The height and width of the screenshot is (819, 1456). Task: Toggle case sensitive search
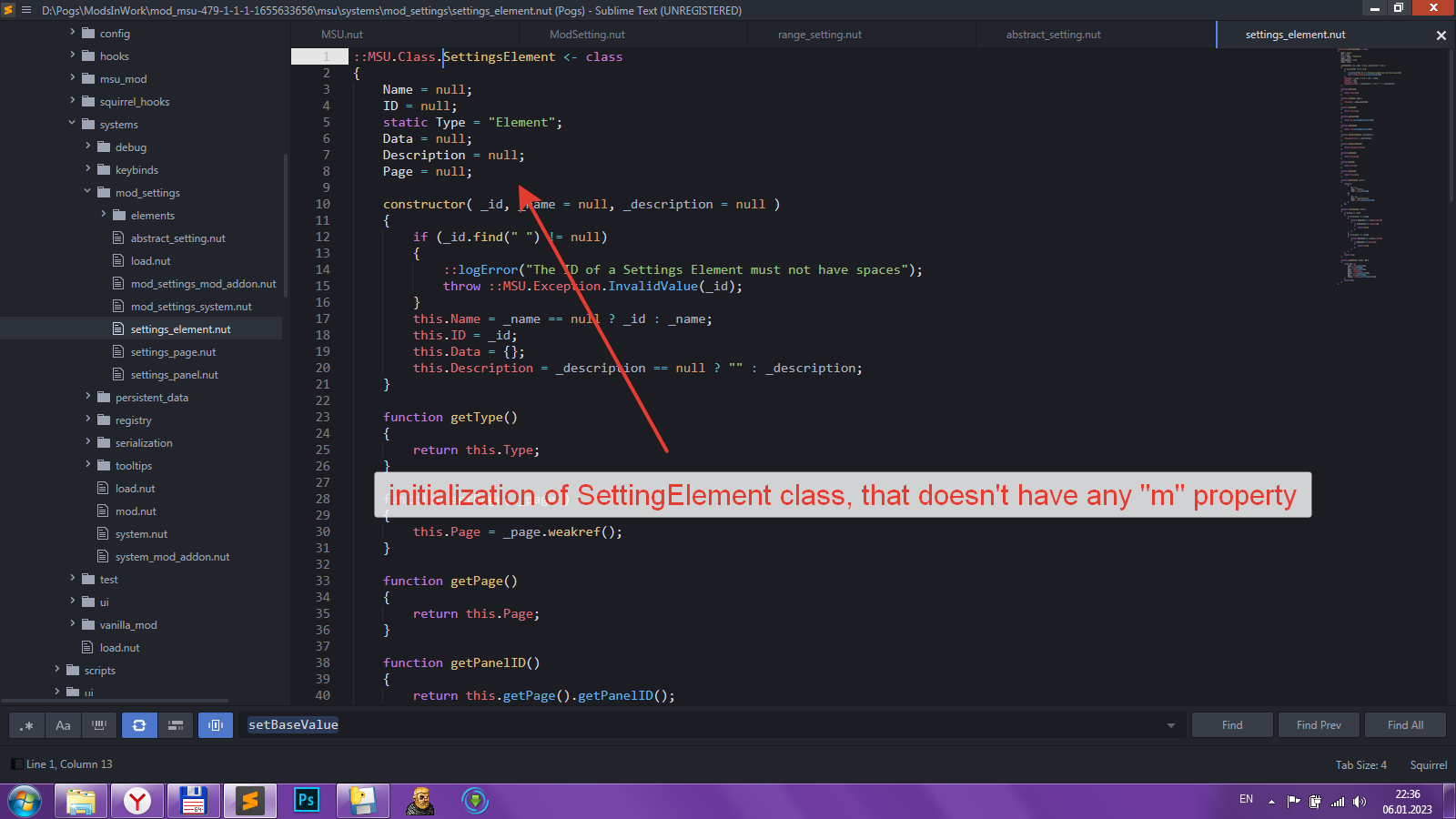coord(63,725)
